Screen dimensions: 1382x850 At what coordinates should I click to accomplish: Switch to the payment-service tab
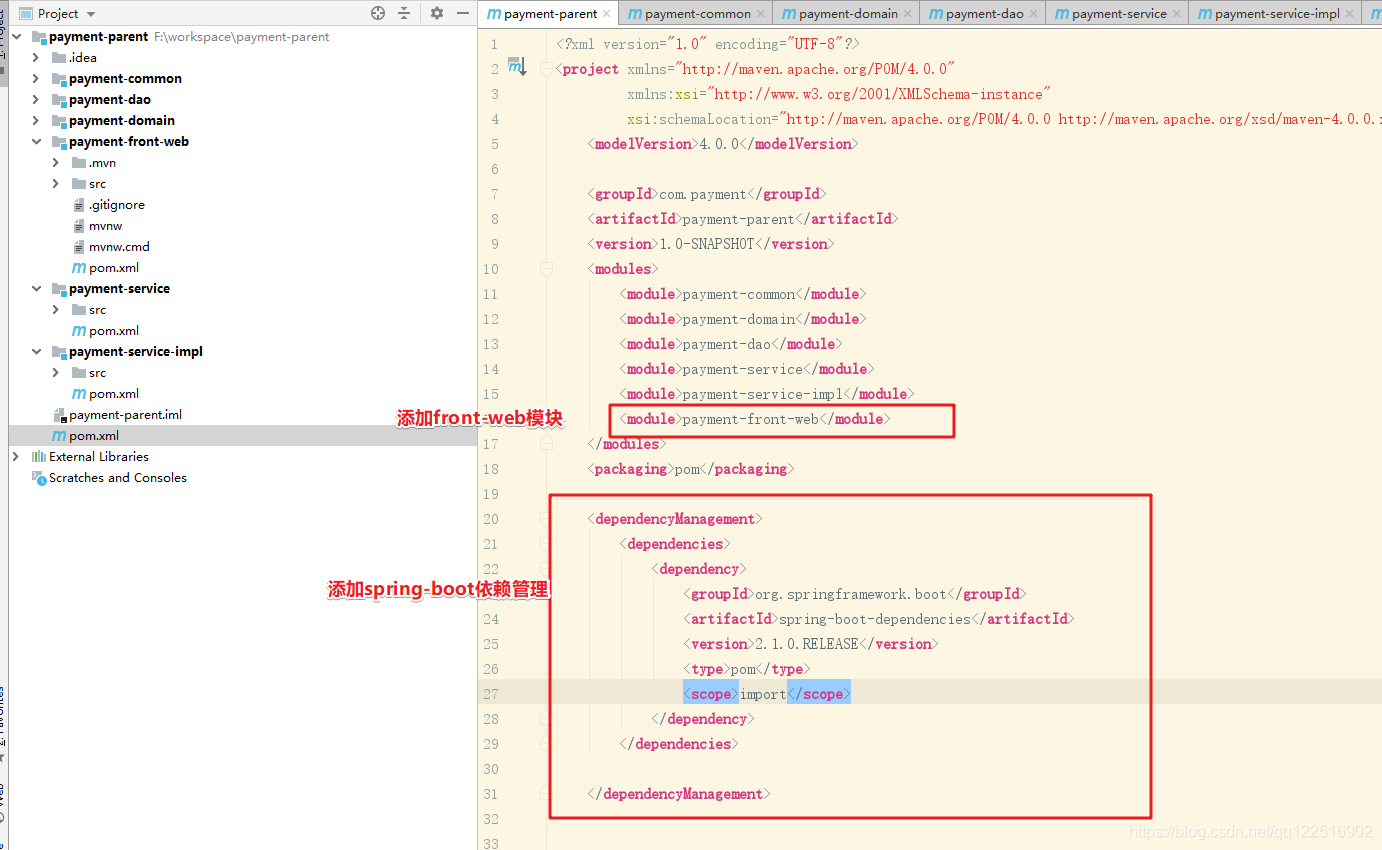(1117, 14)
